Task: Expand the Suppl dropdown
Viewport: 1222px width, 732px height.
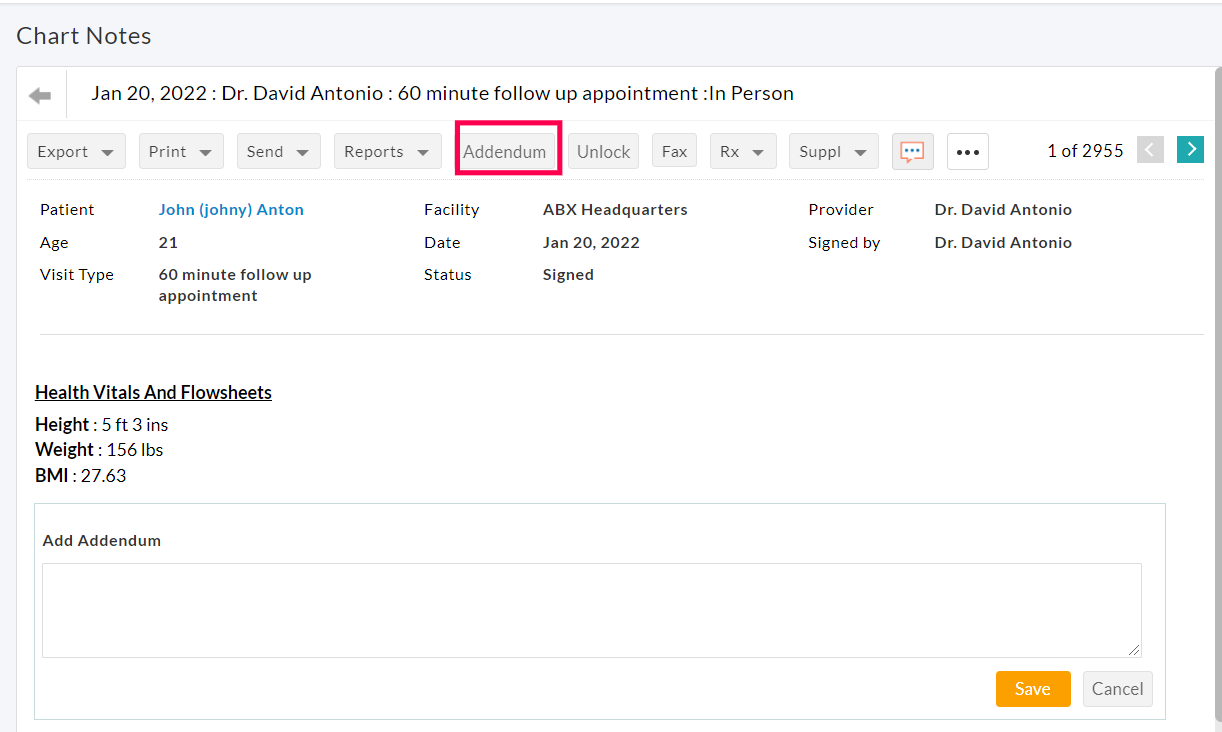Action: click(833, 150)
